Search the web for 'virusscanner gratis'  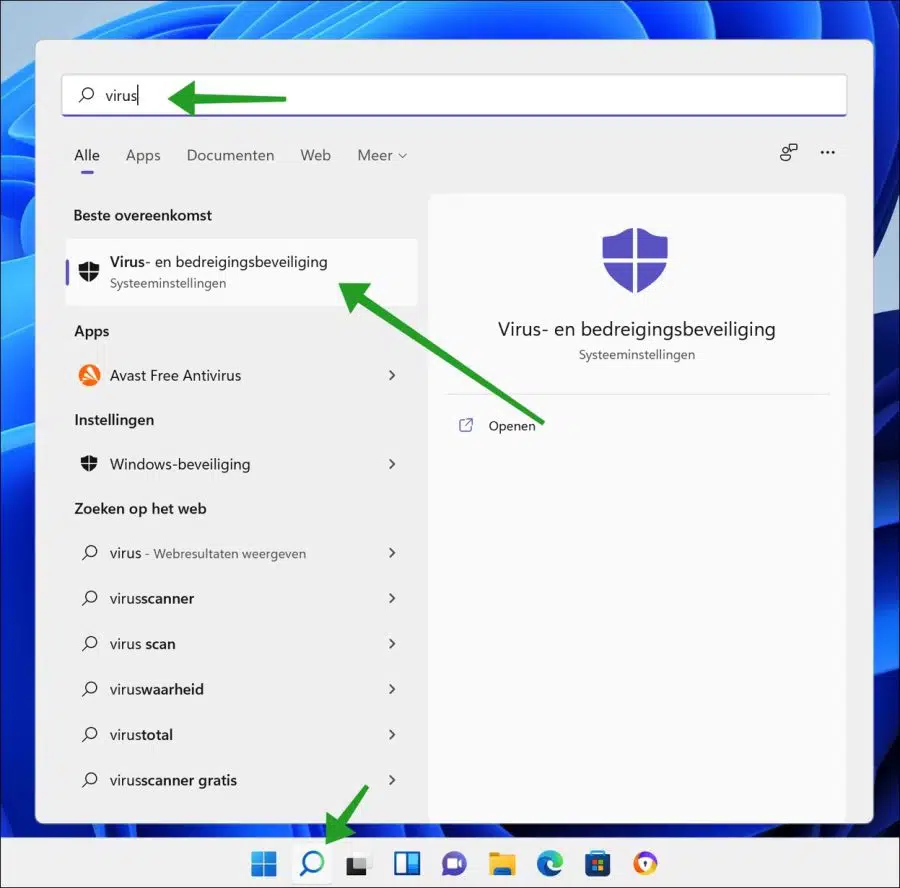tap(242, 780)
